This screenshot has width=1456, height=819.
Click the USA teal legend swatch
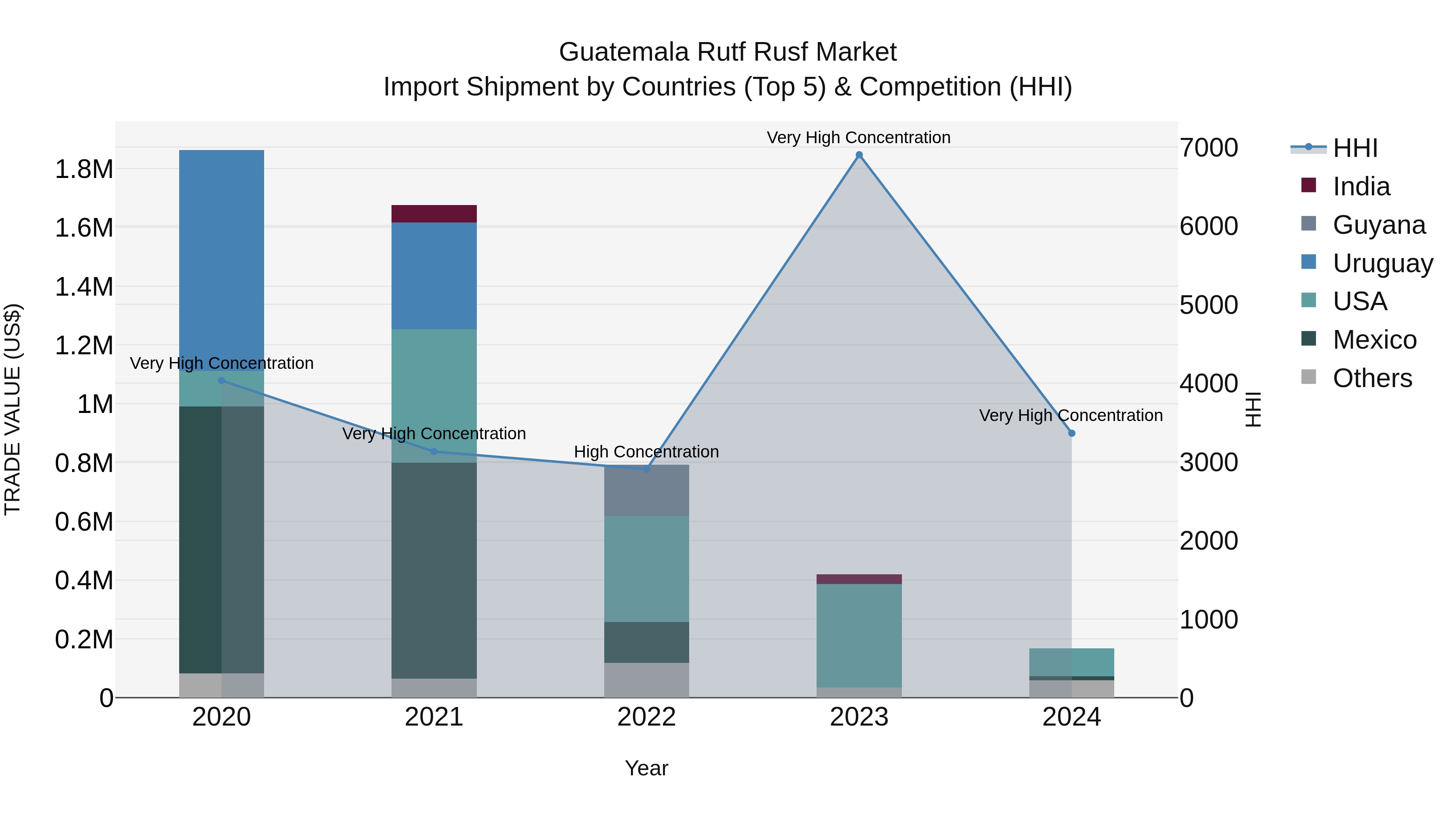[1308, 300]
